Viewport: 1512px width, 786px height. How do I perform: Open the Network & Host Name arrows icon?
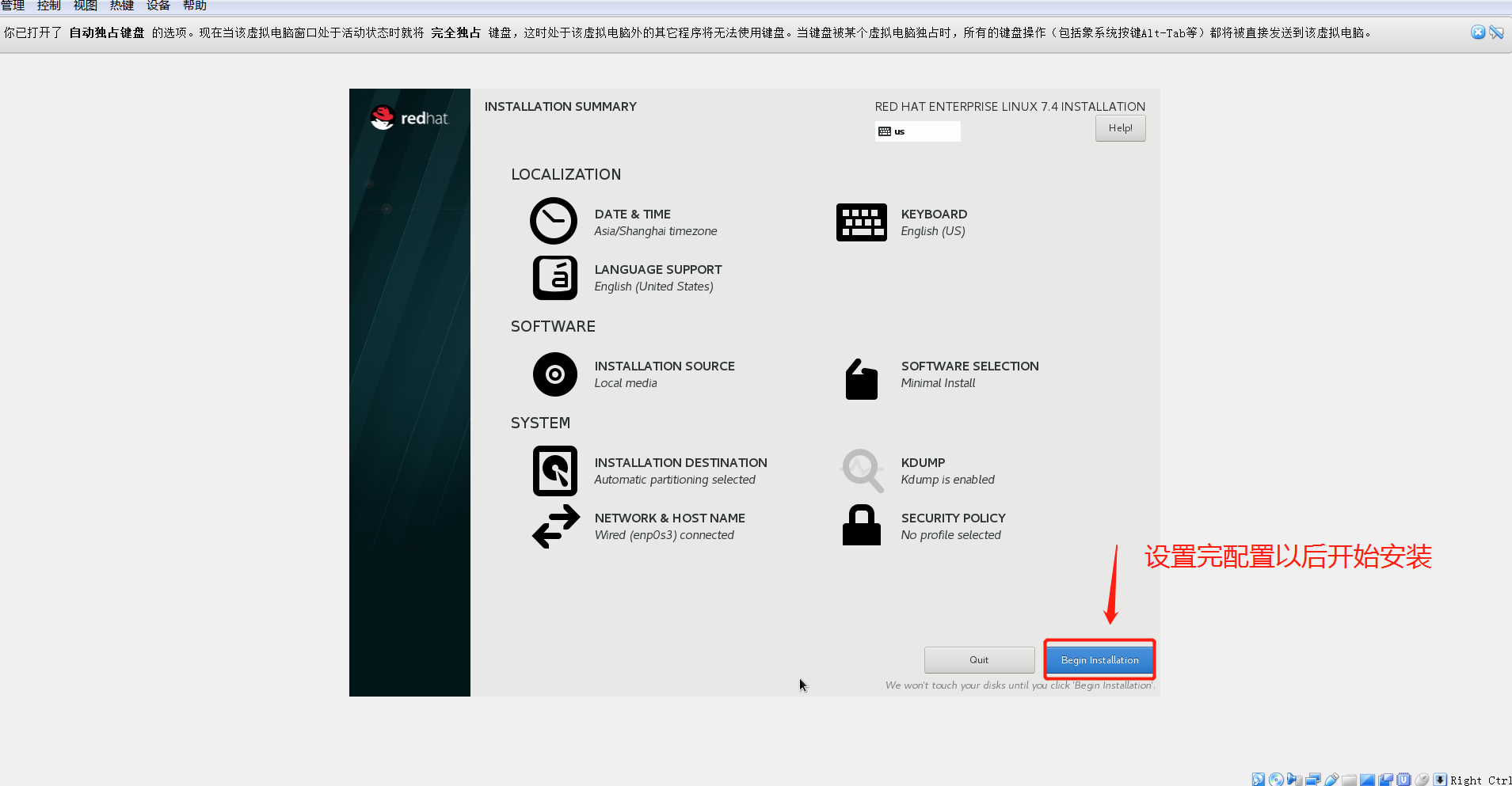(x=556, y=526)
